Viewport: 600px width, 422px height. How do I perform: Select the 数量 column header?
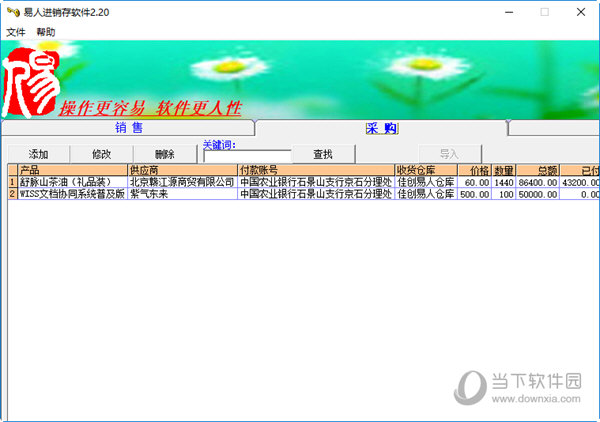coord(504,170)
